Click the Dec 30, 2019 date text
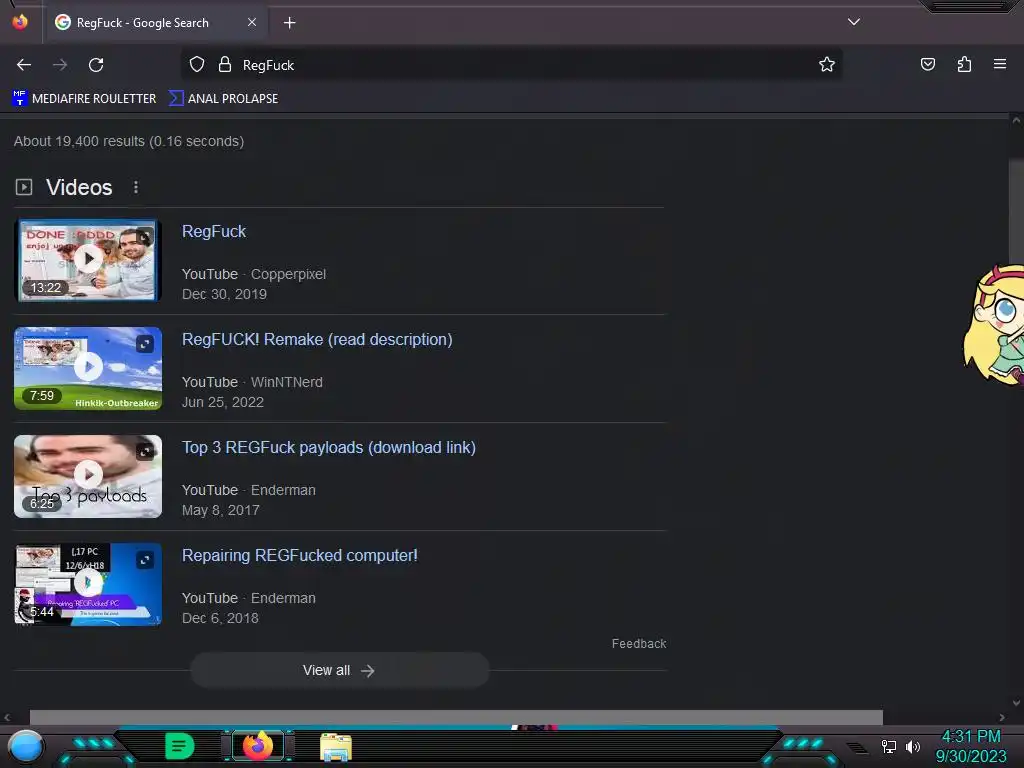1024x768 pixels. (x=224, y=295)
